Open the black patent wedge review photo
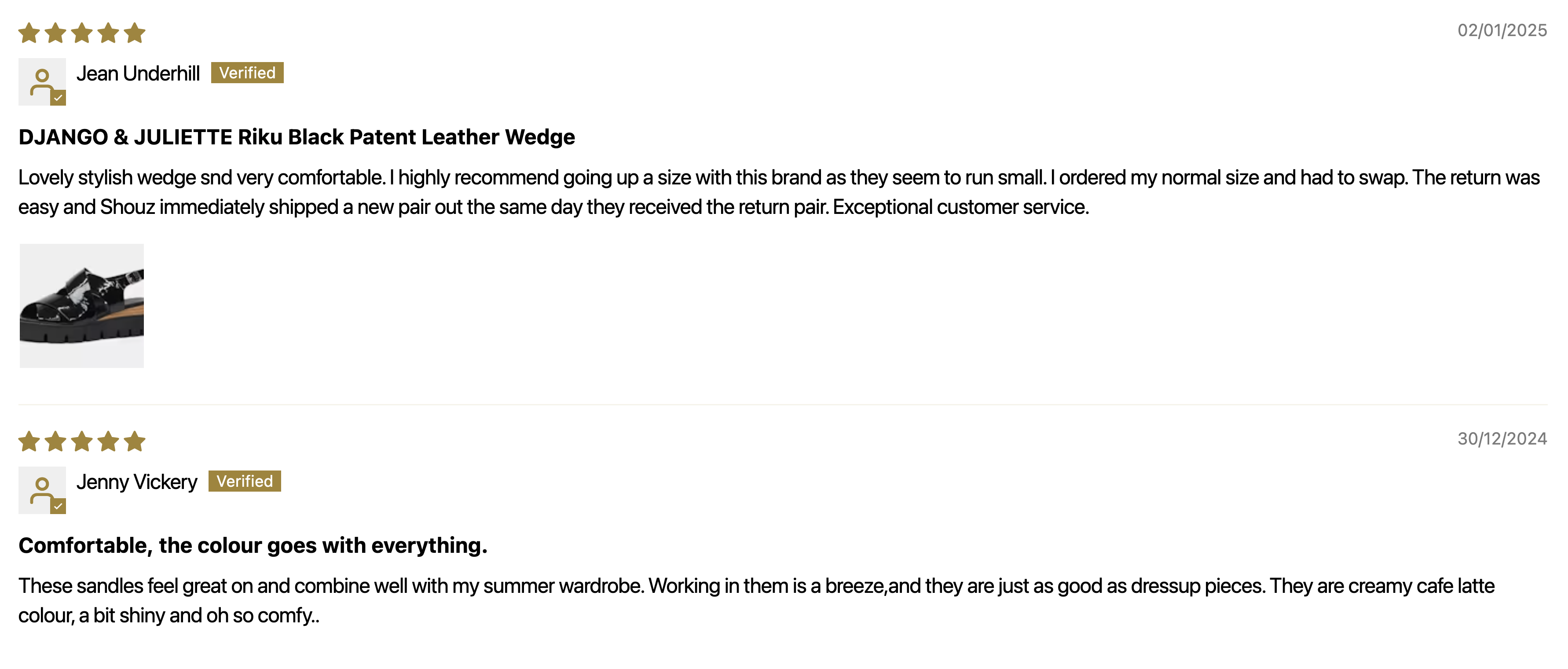The width and height of the screenshot is (1568, 669). (81, 305)
